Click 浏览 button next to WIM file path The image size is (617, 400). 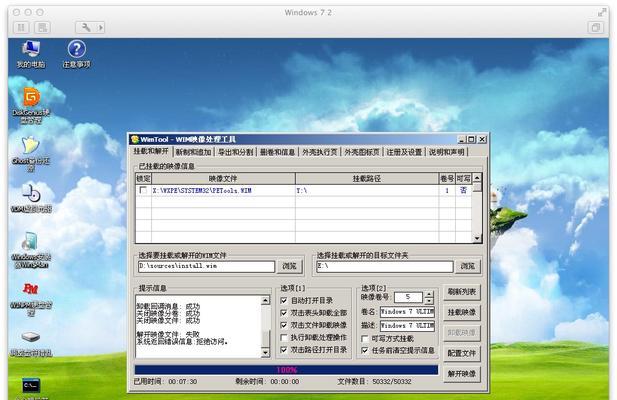tap(289, 266)
